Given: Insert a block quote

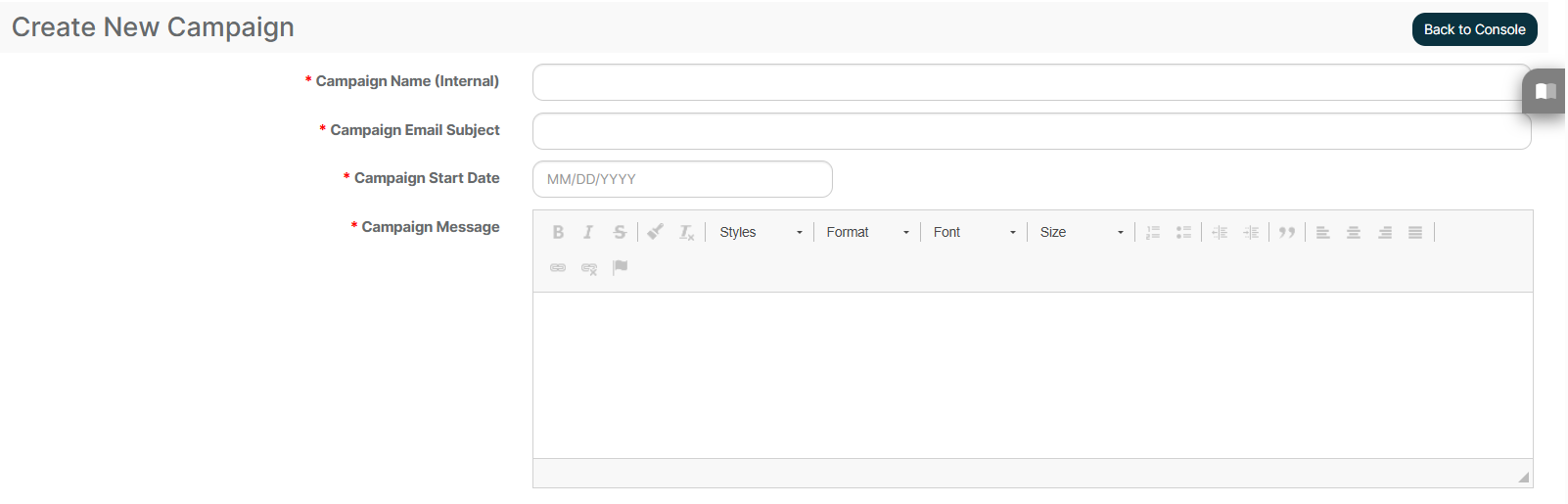Looking at the screenshot, I should point(1287,232).
